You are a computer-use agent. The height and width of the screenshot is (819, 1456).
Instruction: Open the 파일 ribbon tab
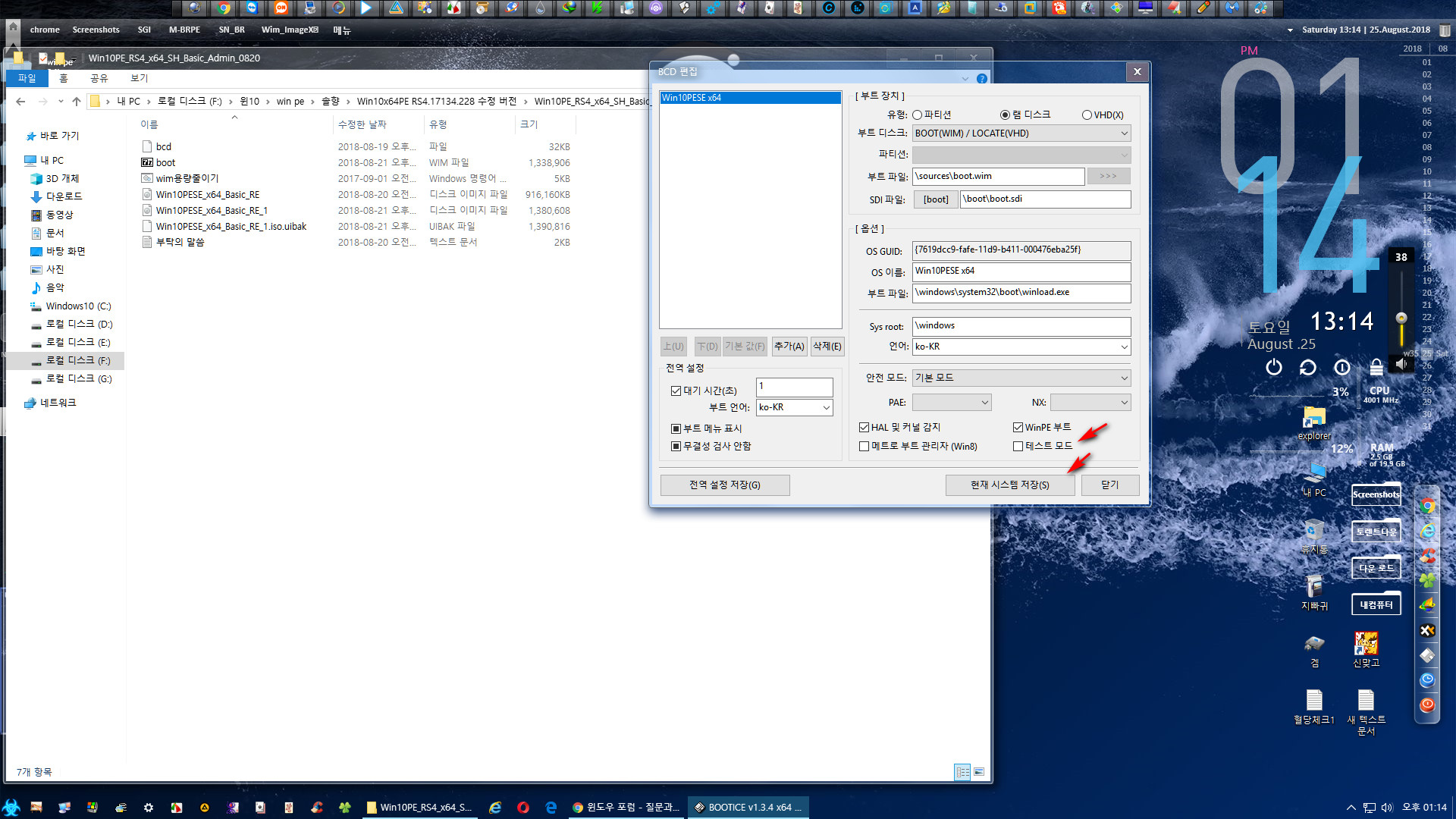[x=27, y=78]
